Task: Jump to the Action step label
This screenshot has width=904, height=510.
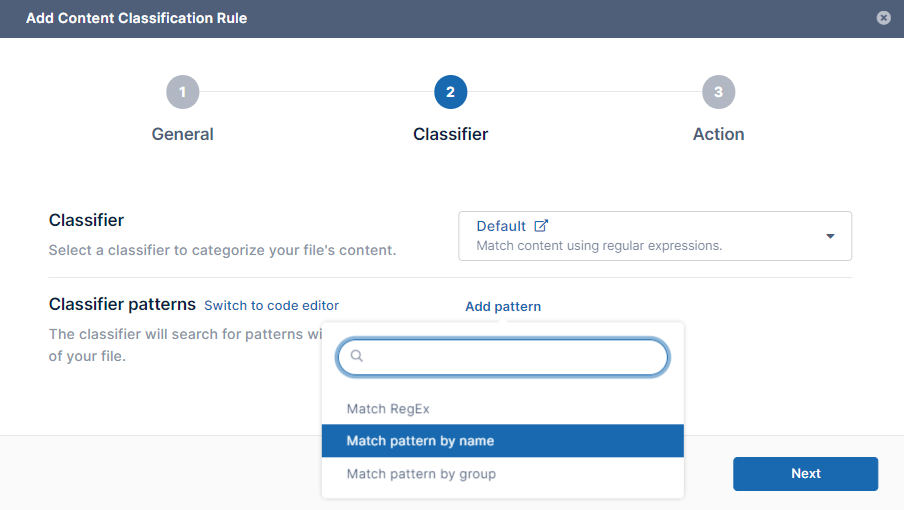Action: [x=718, y=134]
